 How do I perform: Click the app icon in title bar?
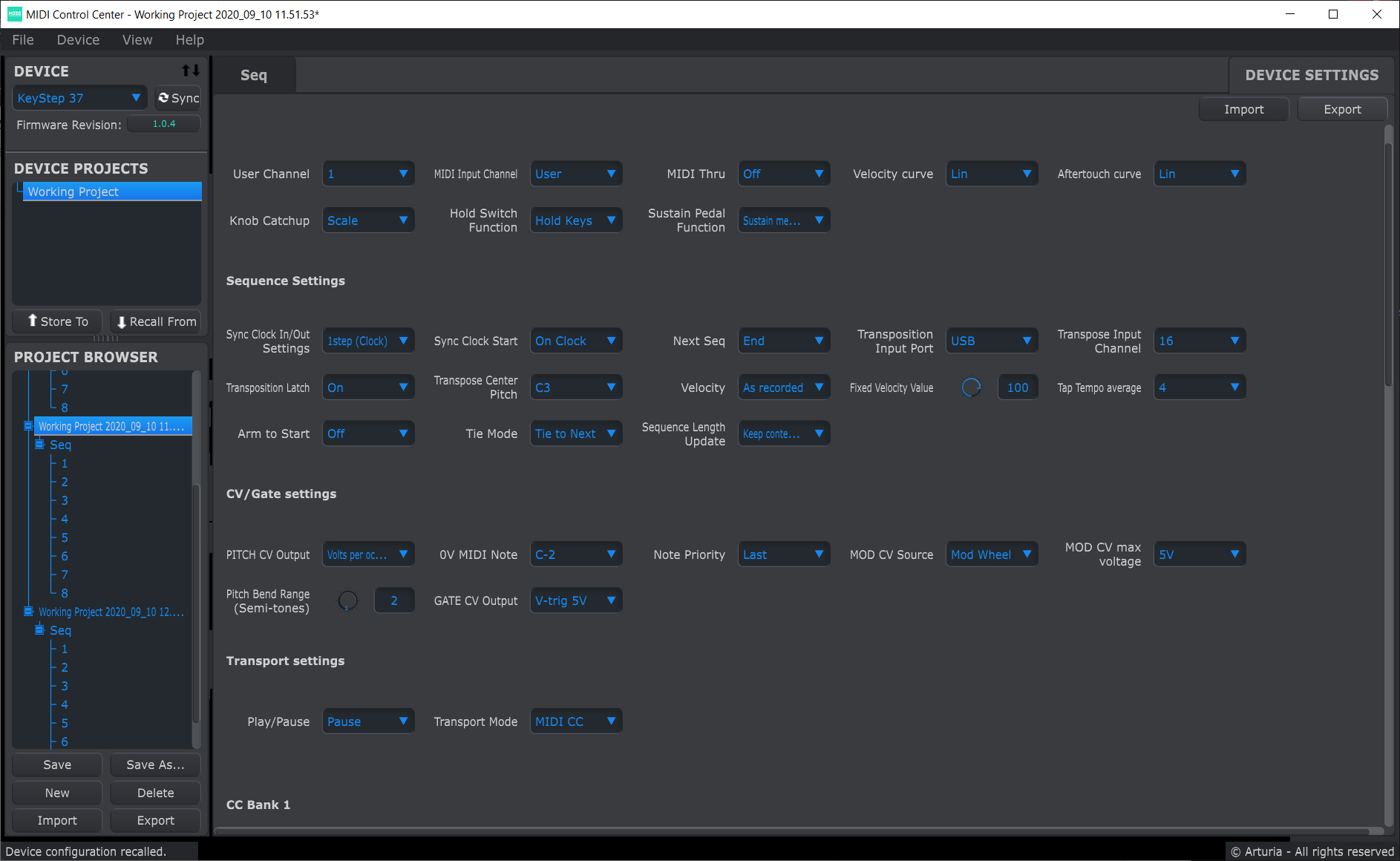14,14
